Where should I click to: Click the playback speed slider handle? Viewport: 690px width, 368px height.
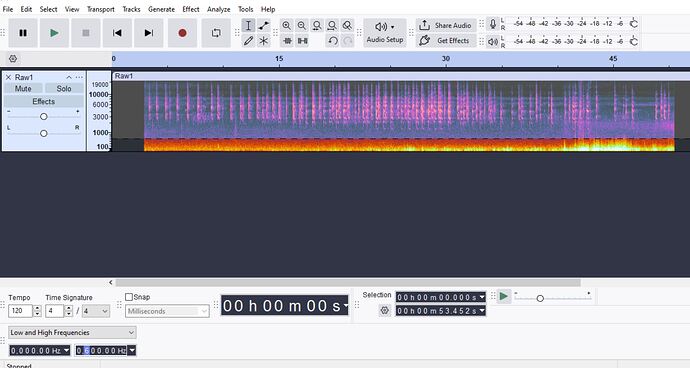click(x=540, y=298)
